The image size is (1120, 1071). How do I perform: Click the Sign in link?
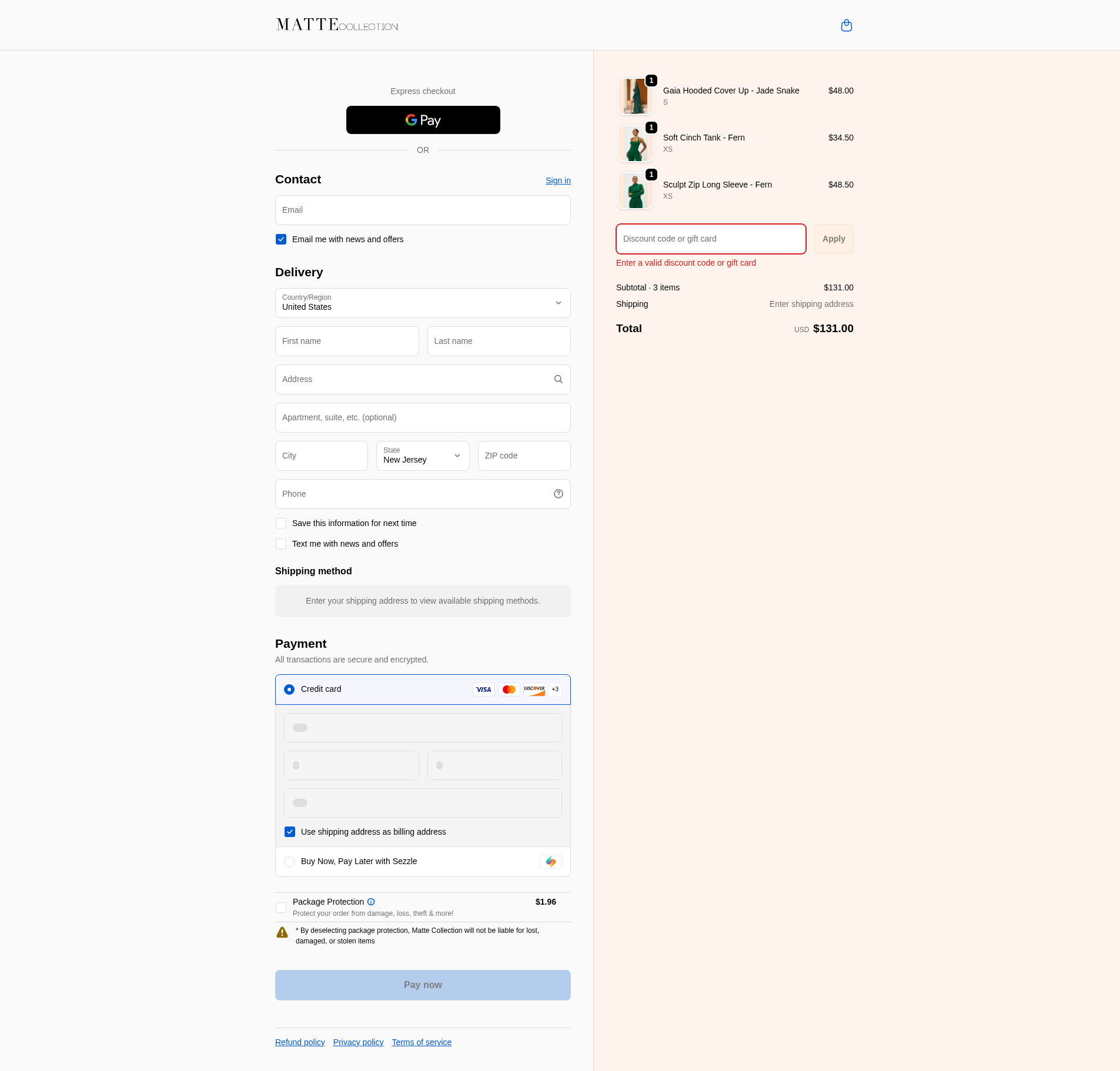(557, 180)
